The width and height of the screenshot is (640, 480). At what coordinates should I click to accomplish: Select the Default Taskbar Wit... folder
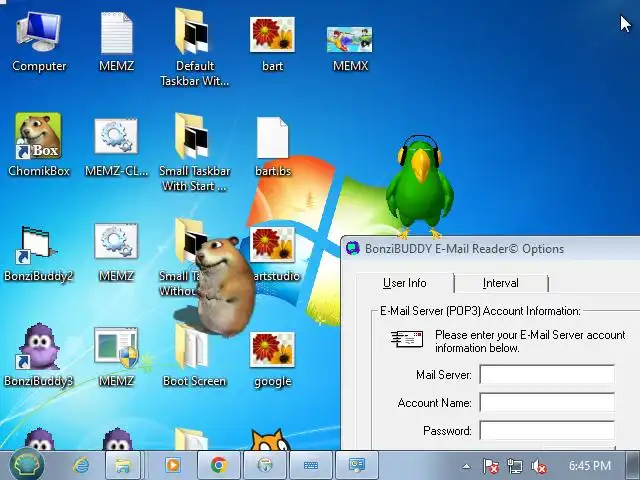click(195, 47)
